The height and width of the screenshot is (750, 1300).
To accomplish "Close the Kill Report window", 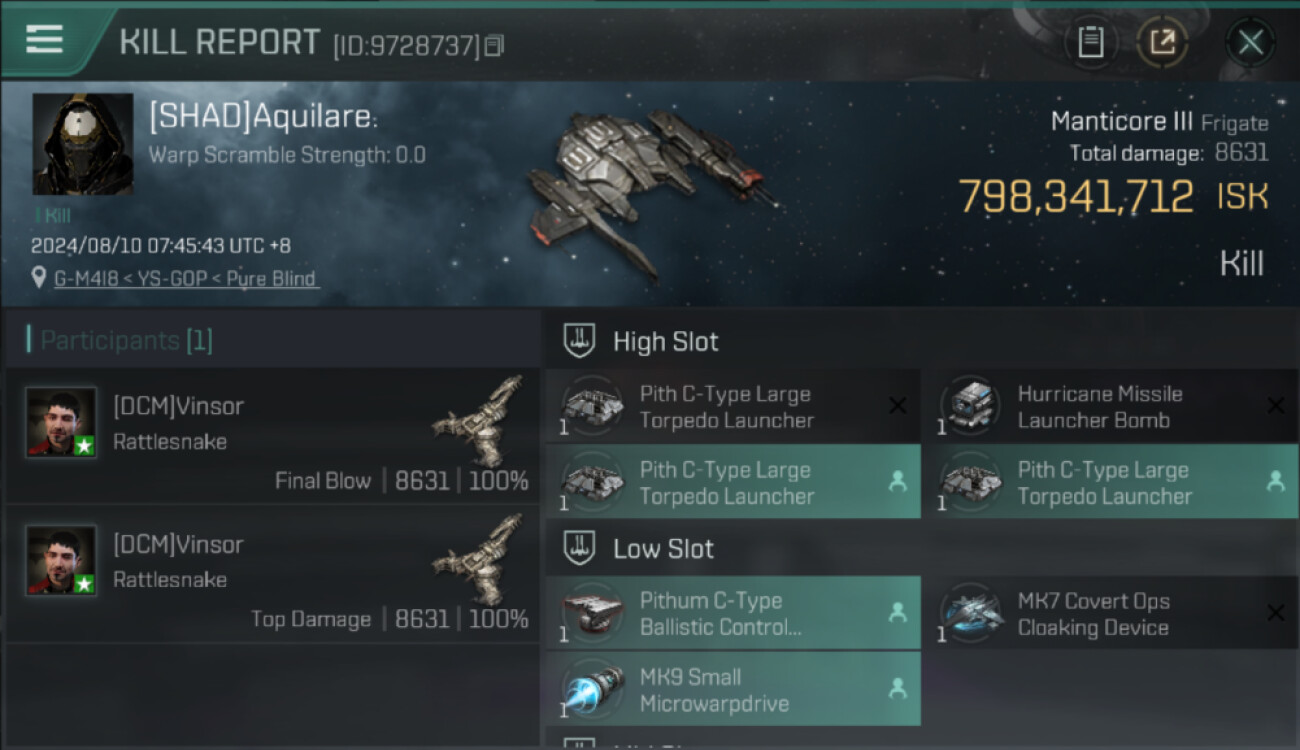I will point(1250,42).
